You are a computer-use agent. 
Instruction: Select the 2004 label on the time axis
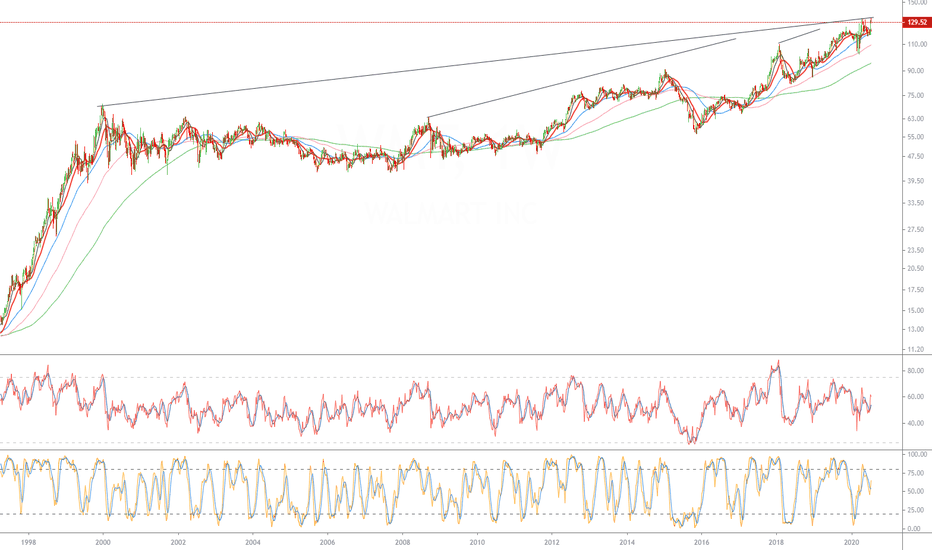coord(253,542)
